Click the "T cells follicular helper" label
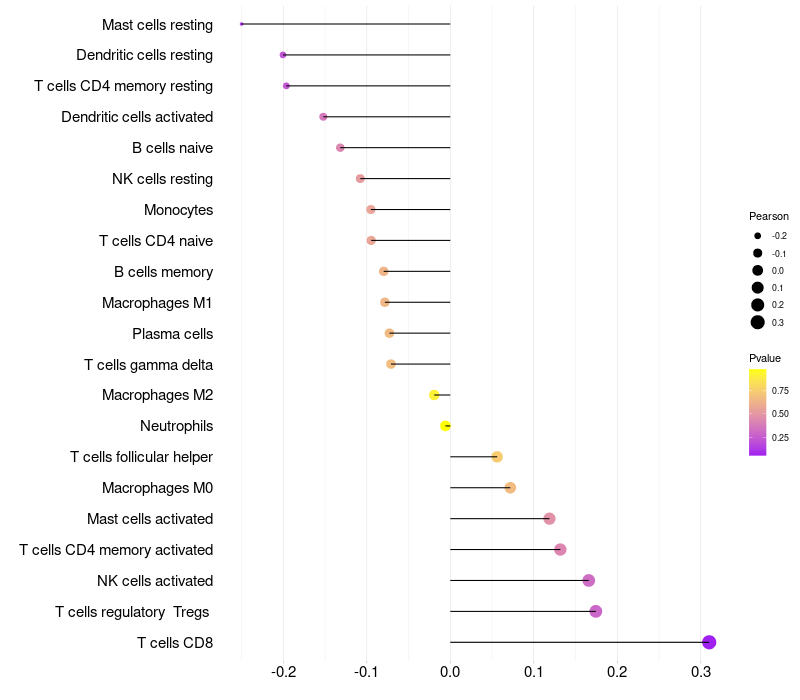Image resolution: width=800 pixels, height=700 pixels. [141, 457]
